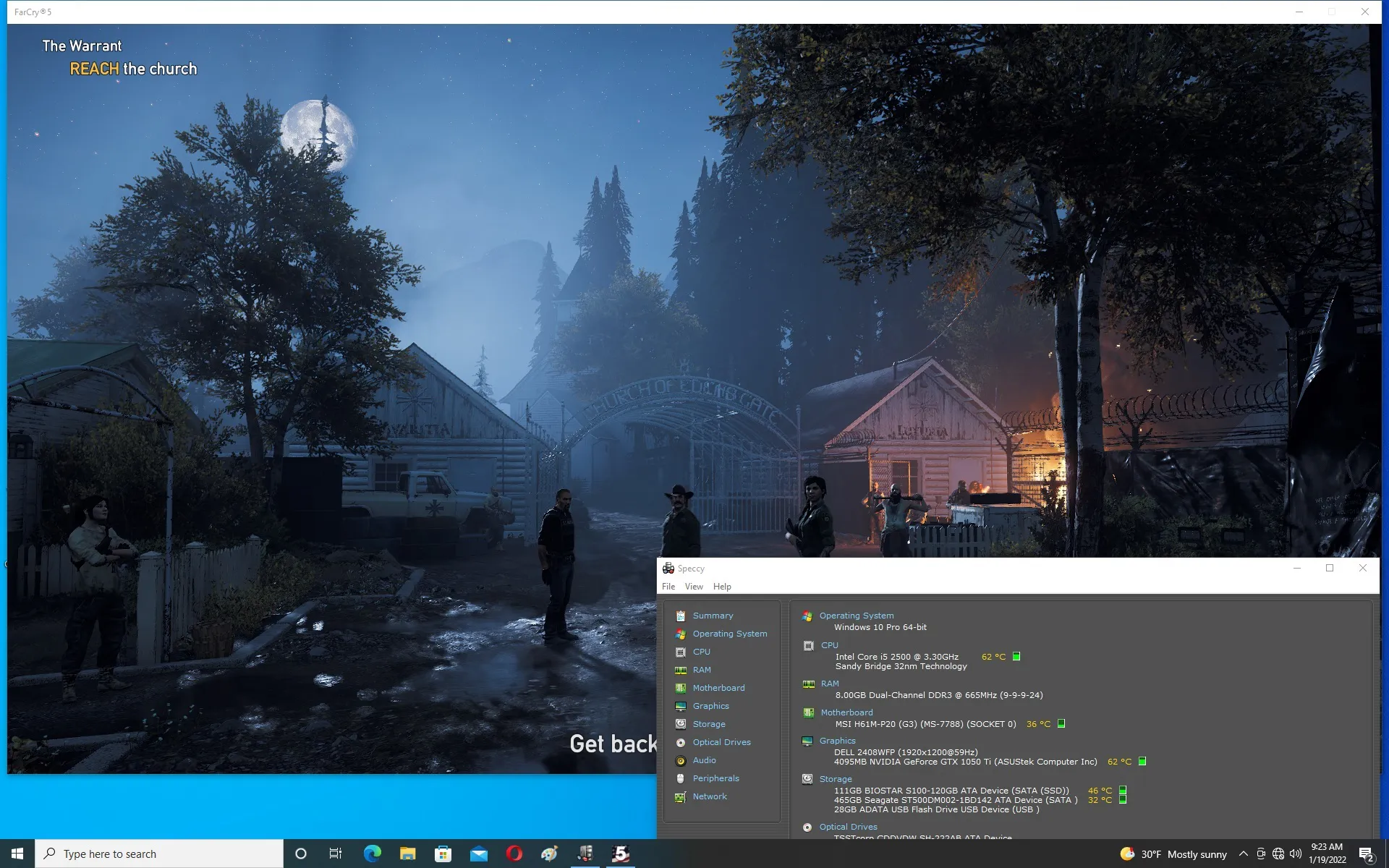Open File Explorer from taskbar

click(407, 854)
